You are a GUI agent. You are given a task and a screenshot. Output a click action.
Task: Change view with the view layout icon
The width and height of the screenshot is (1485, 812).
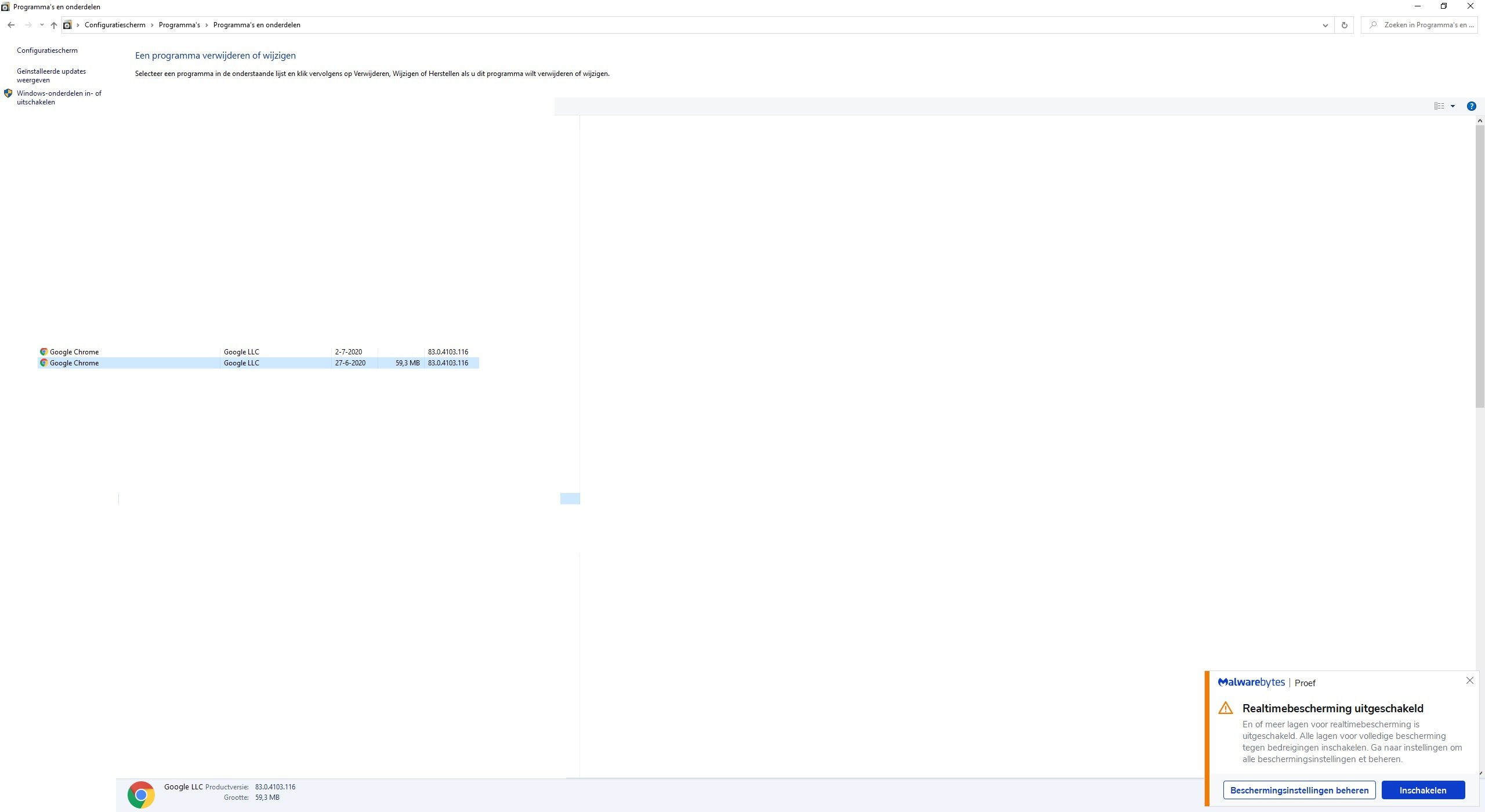(x=1439, y=106)
